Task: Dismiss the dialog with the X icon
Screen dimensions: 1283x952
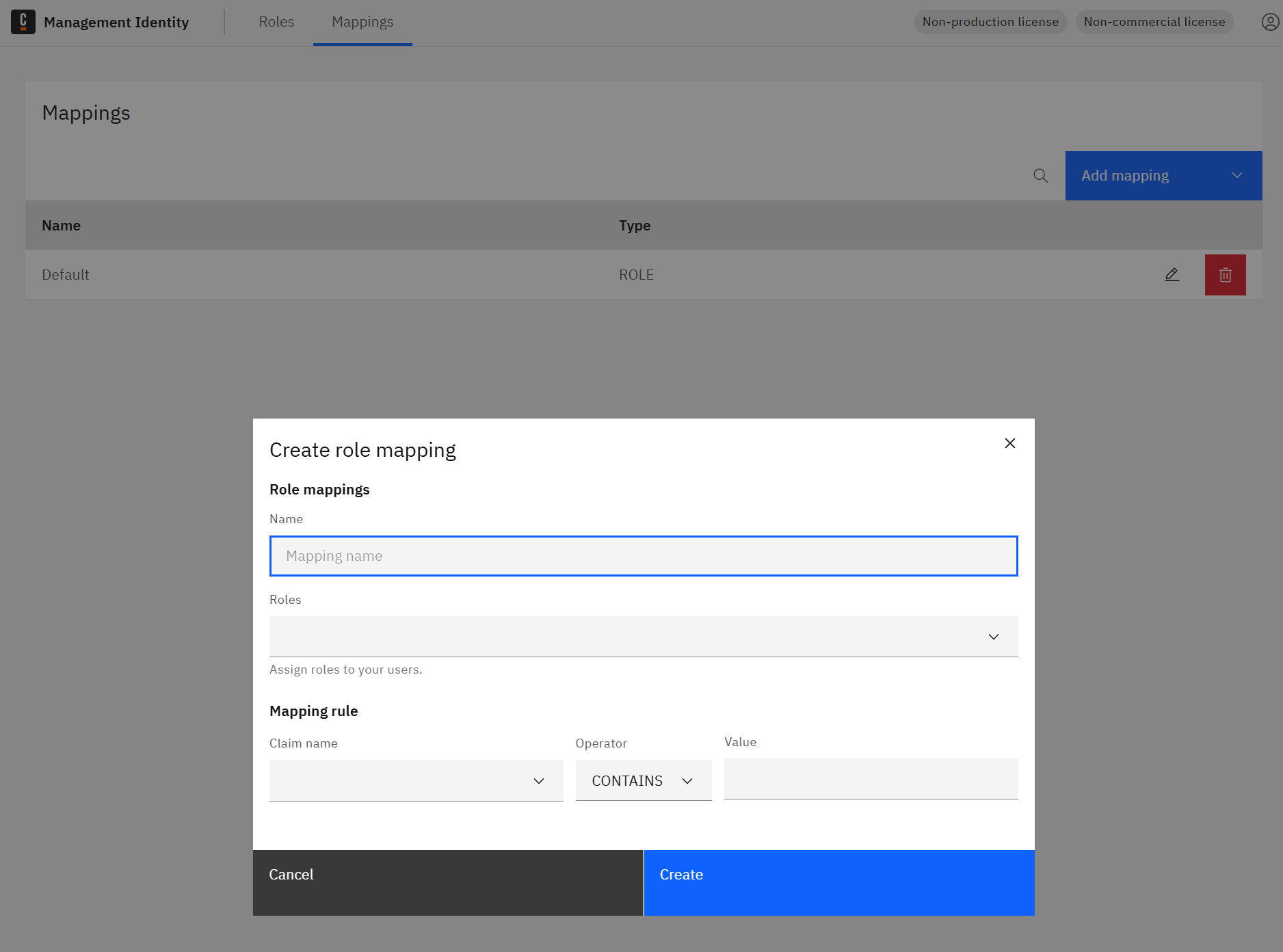Action: 1009,443
